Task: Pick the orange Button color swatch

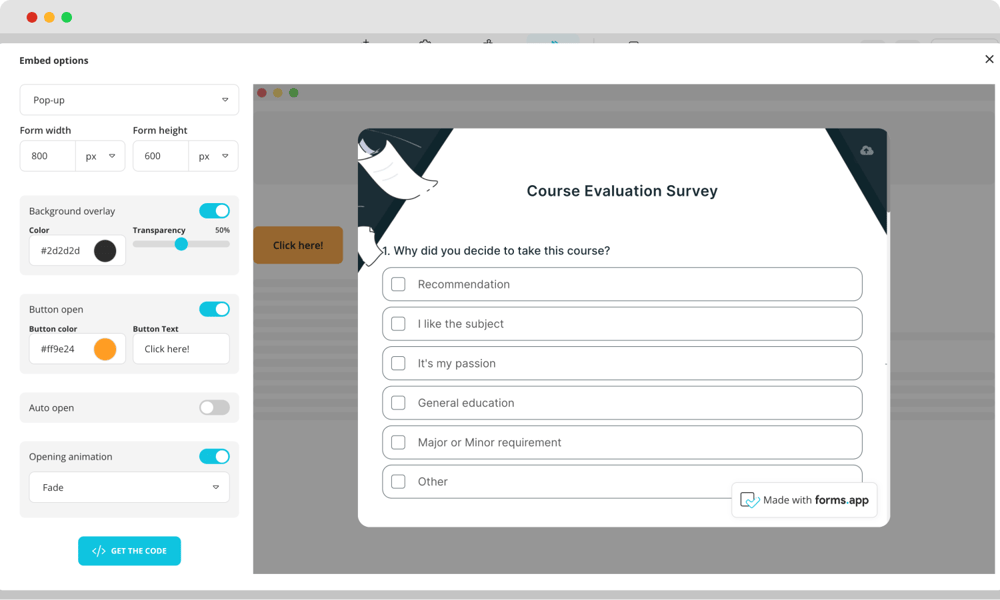Action: pyautogui.click(x=105, y=349)
